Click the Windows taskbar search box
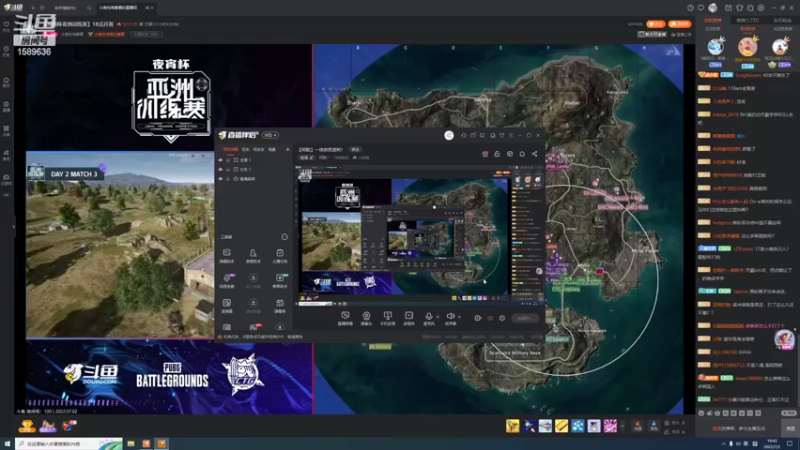Viewport: 800px width, 450px height. click(x=69, y=444)
